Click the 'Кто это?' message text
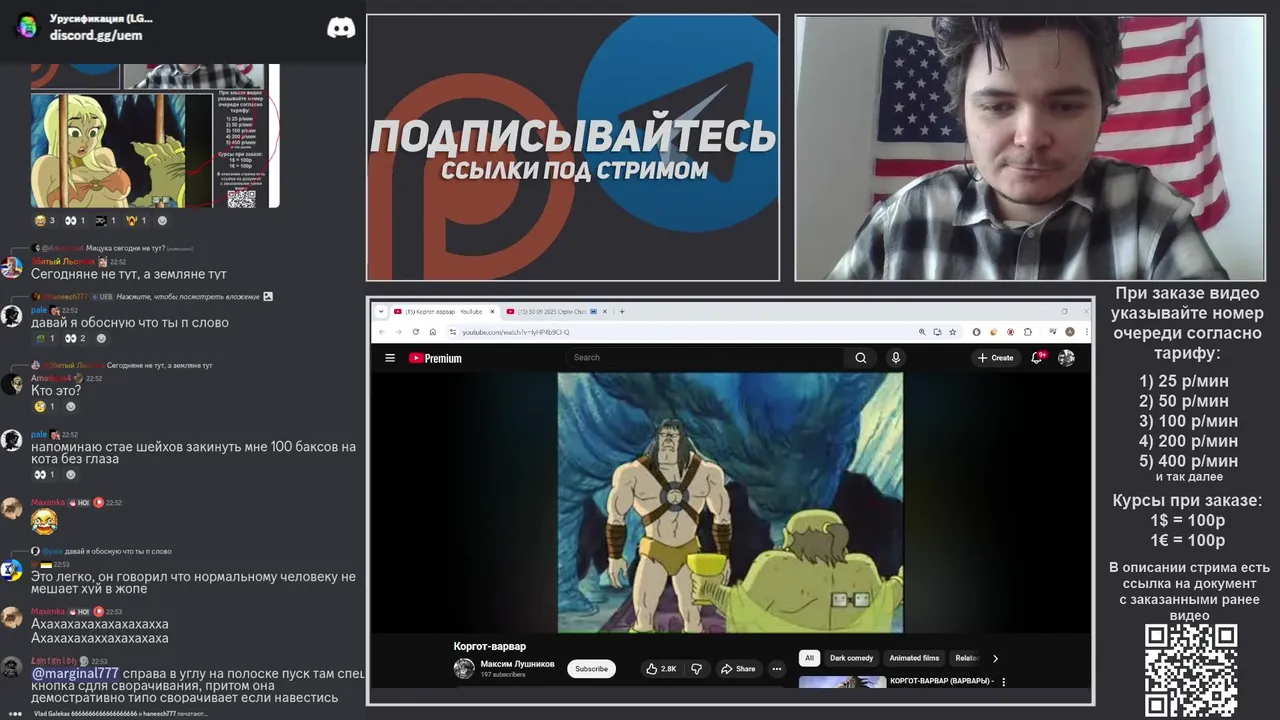The width and height of the screenshot is (1280, 720). tap(58, 391)
